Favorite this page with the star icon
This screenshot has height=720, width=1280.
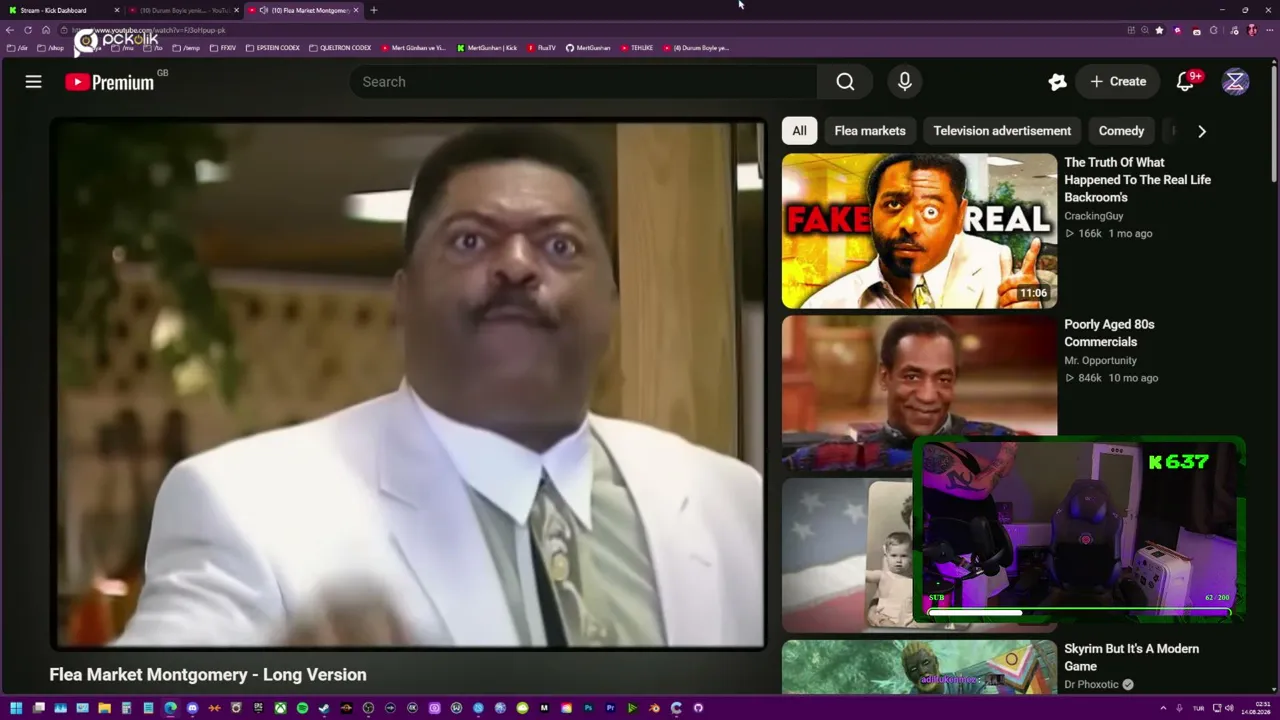tap(1159, 30)
